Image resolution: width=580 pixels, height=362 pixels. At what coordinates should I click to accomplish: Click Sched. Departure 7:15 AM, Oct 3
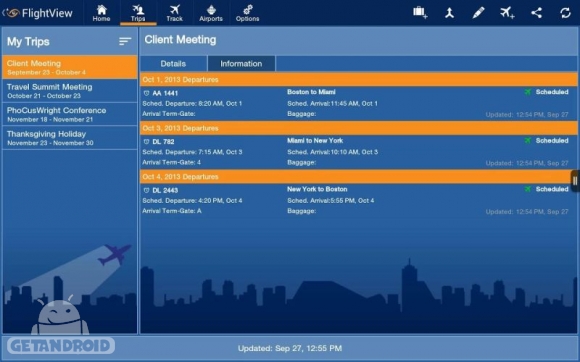pos(192,152)
